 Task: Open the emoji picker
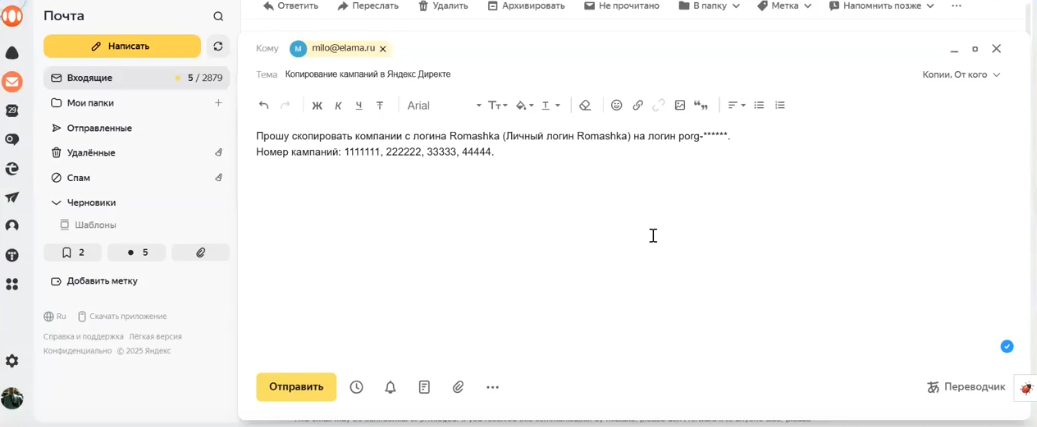[x=616, y=105]
